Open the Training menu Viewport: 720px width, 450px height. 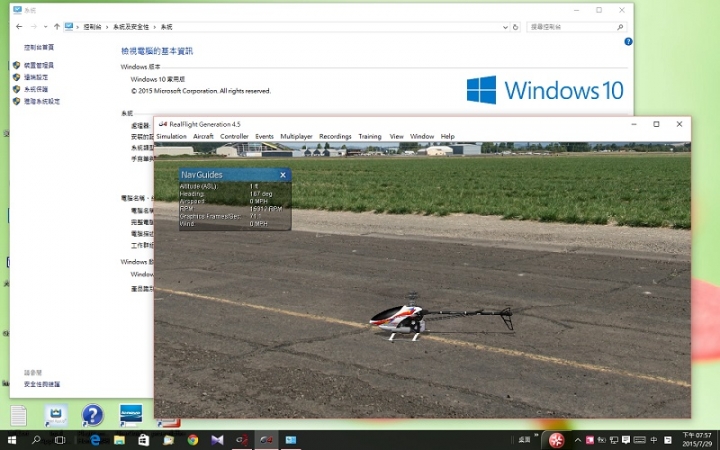pyautogui.click(x=370, y=136)
